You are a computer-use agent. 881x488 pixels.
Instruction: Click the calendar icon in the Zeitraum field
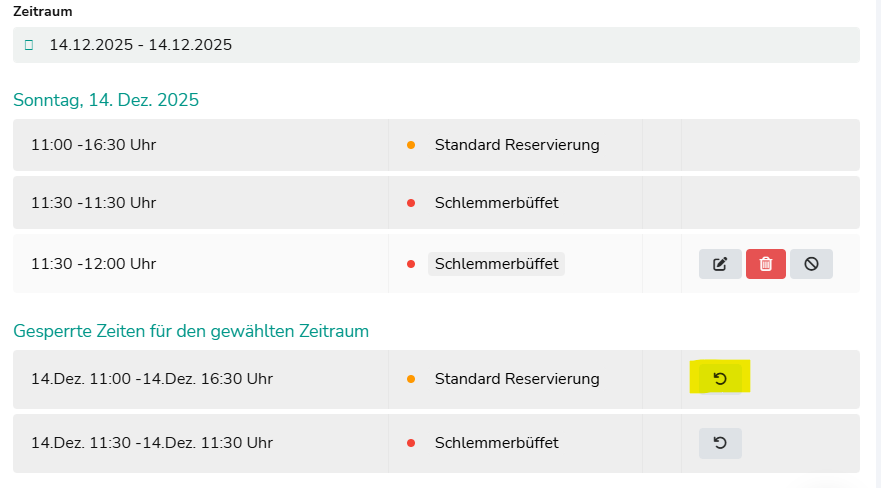click(29, 45)
